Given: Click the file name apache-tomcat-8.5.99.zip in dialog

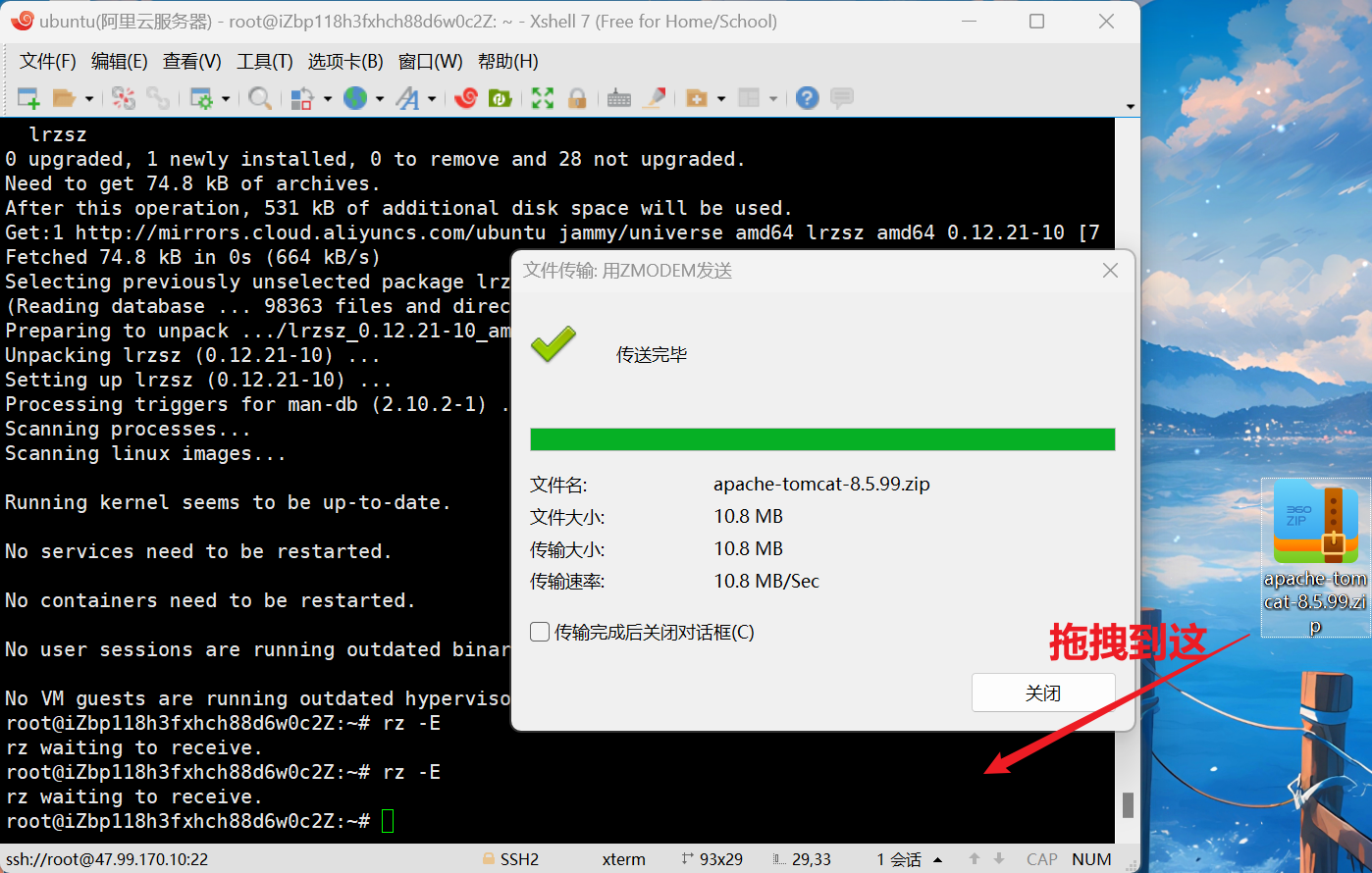Looking at the screenshot, I should (x=821, y=484).
